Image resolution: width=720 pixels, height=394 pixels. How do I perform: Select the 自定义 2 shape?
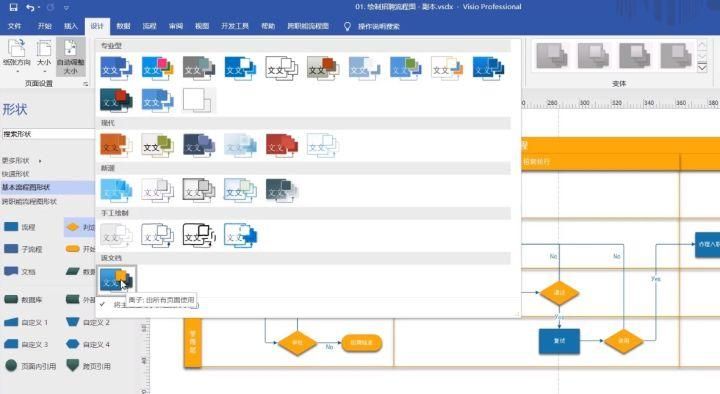88,322
